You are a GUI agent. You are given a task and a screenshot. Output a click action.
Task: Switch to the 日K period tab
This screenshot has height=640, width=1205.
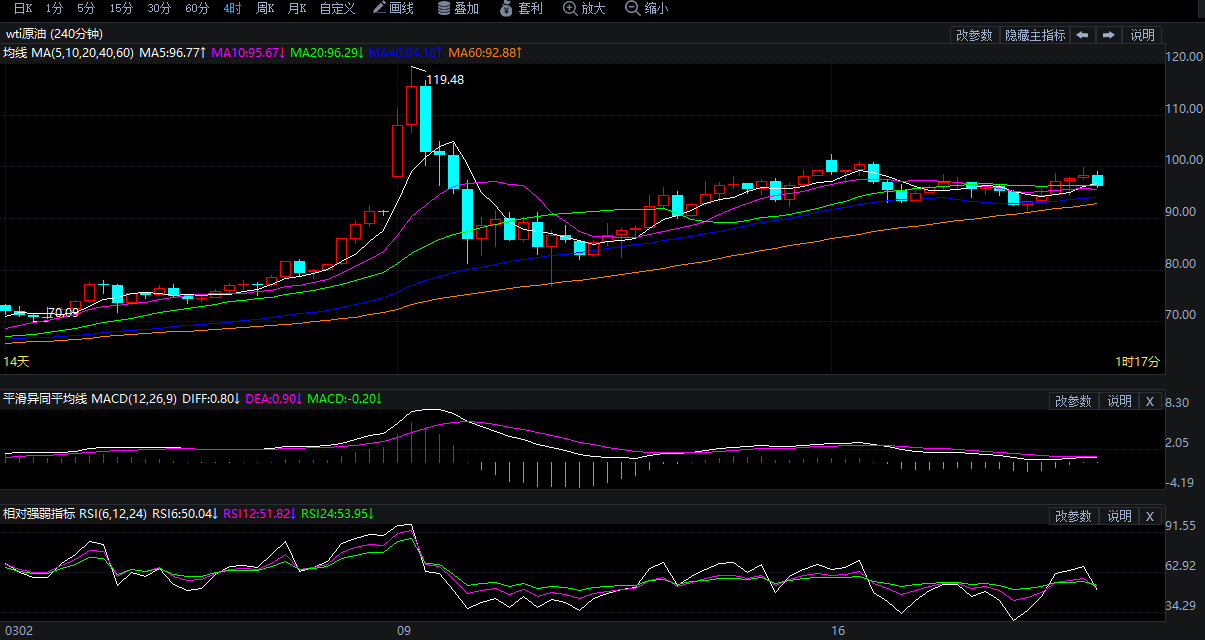coord(22,8)
